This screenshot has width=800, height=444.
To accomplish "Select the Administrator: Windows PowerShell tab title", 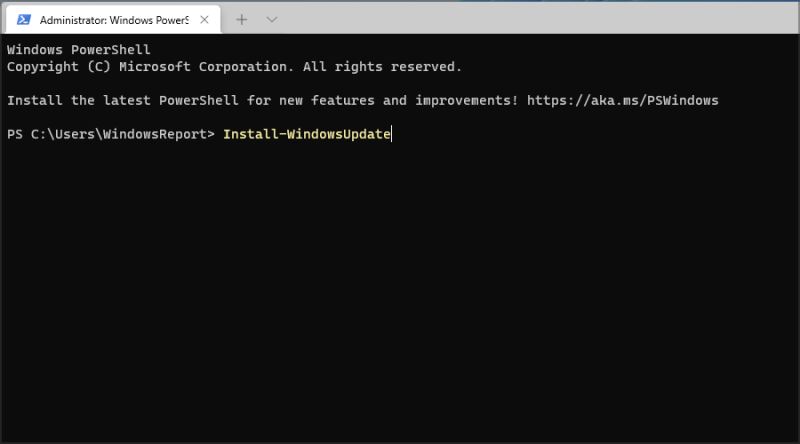I will (x=115, y=19).
